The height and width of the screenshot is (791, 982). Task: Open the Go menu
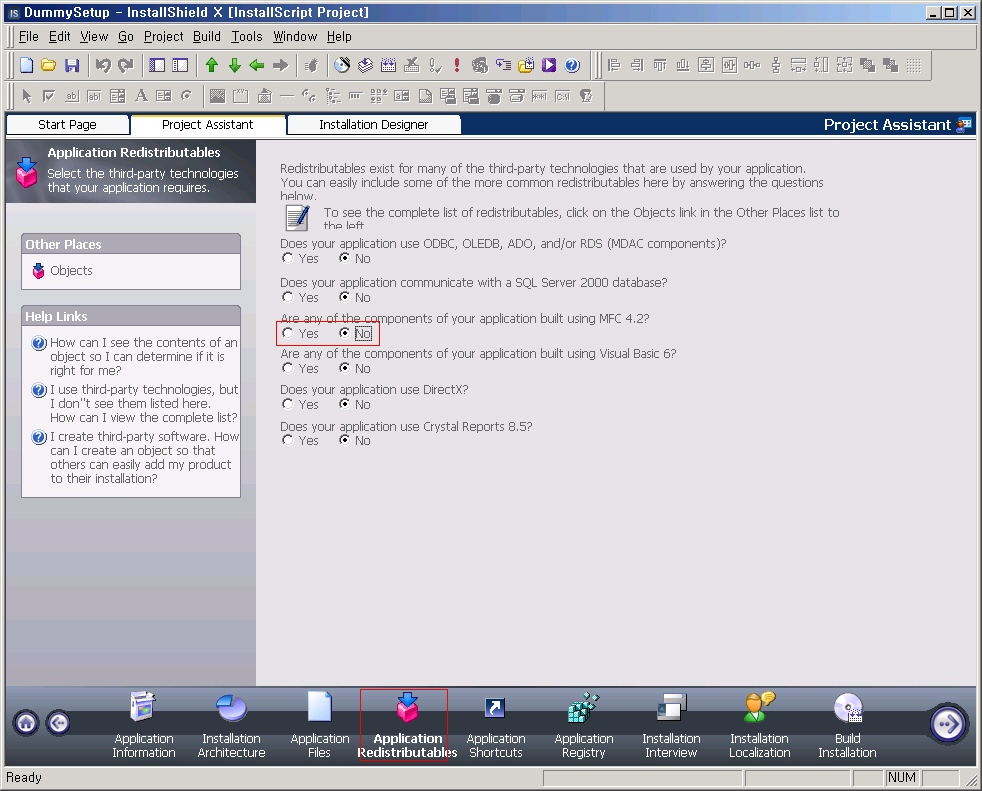126,36
